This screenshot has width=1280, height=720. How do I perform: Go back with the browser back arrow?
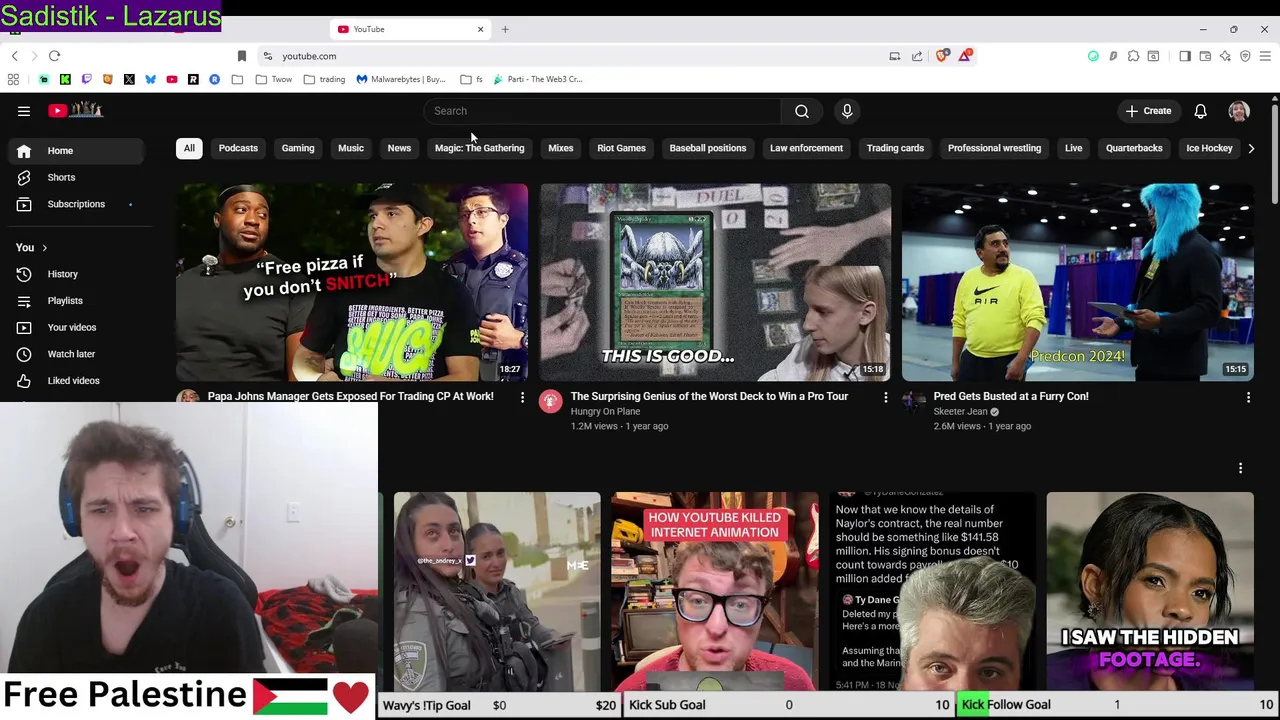pos(15,56)
